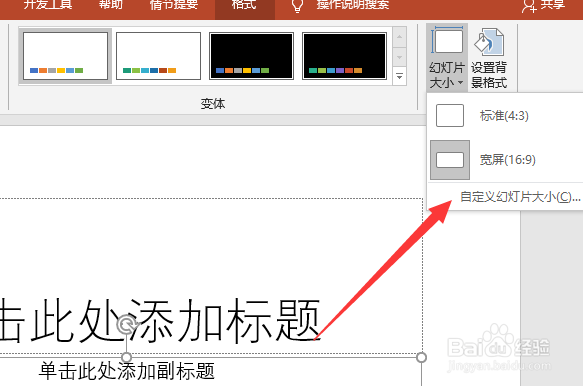
Task: Open the 情节提要 ribbon tab
Action: pos(174,5)
